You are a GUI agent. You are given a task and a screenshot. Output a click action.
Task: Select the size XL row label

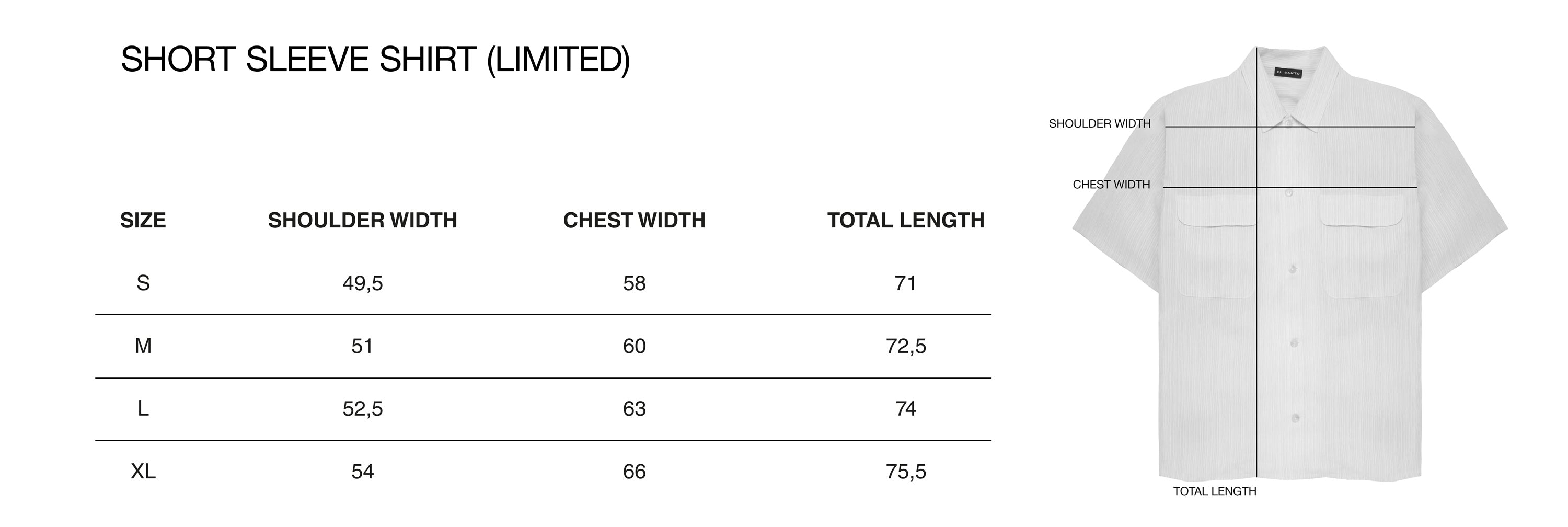pyautogui.click(x=143, y=471)
